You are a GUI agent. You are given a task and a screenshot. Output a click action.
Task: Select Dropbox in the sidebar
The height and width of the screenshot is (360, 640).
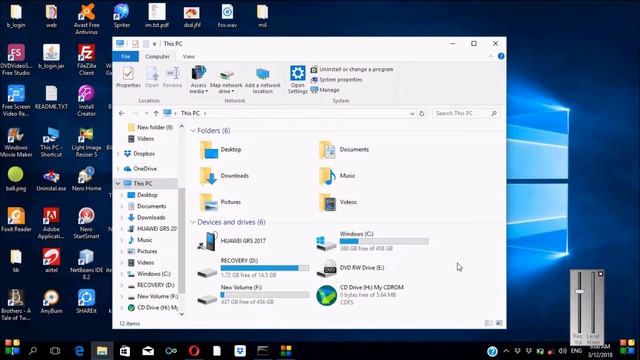(140, 154)
